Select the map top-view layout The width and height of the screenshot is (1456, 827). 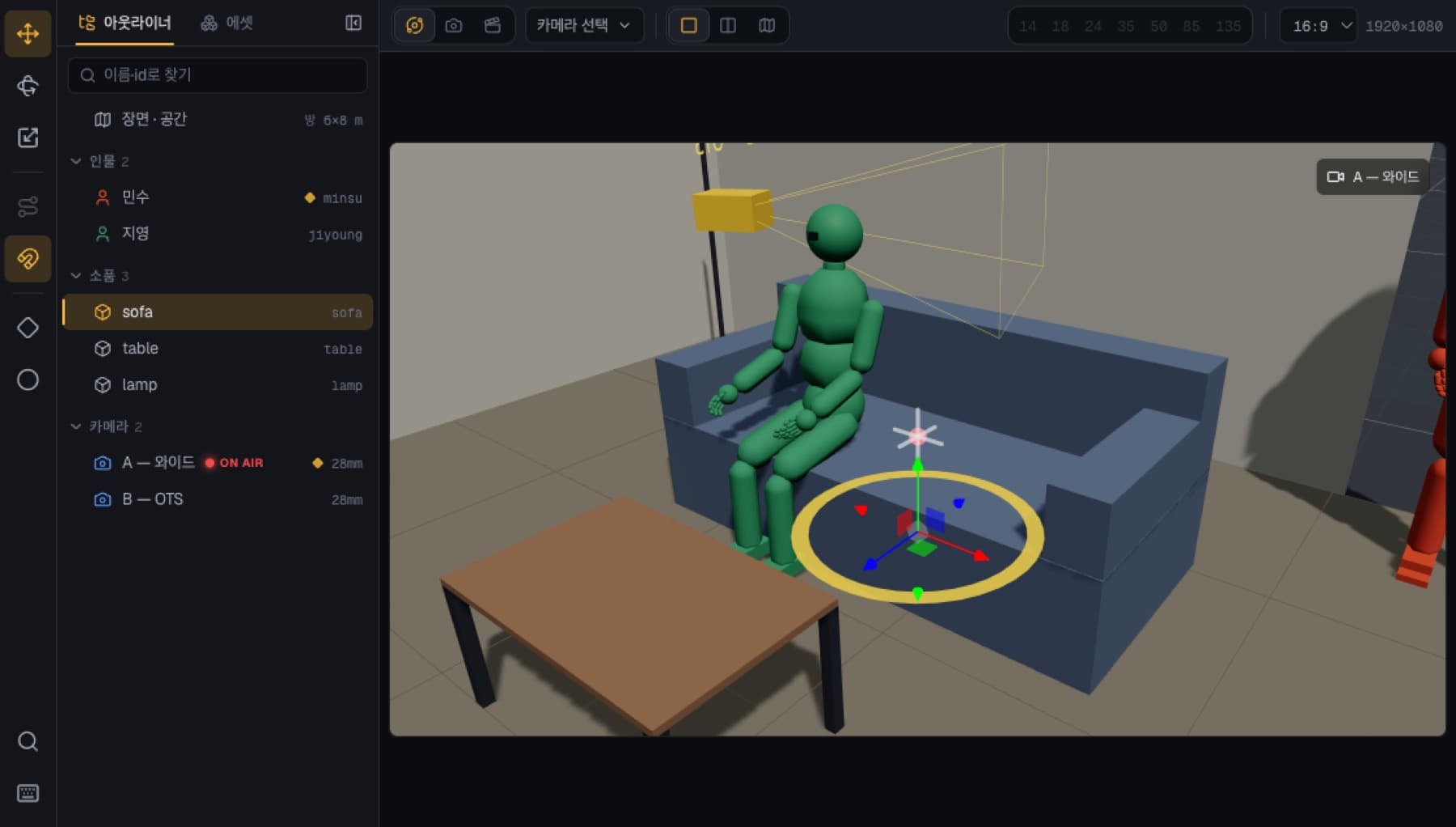(x=767, y=26)
